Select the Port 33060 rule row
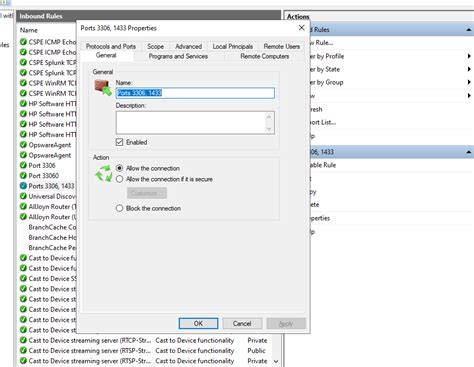Viewport: 474px width, 367px height. coord(43,176)
